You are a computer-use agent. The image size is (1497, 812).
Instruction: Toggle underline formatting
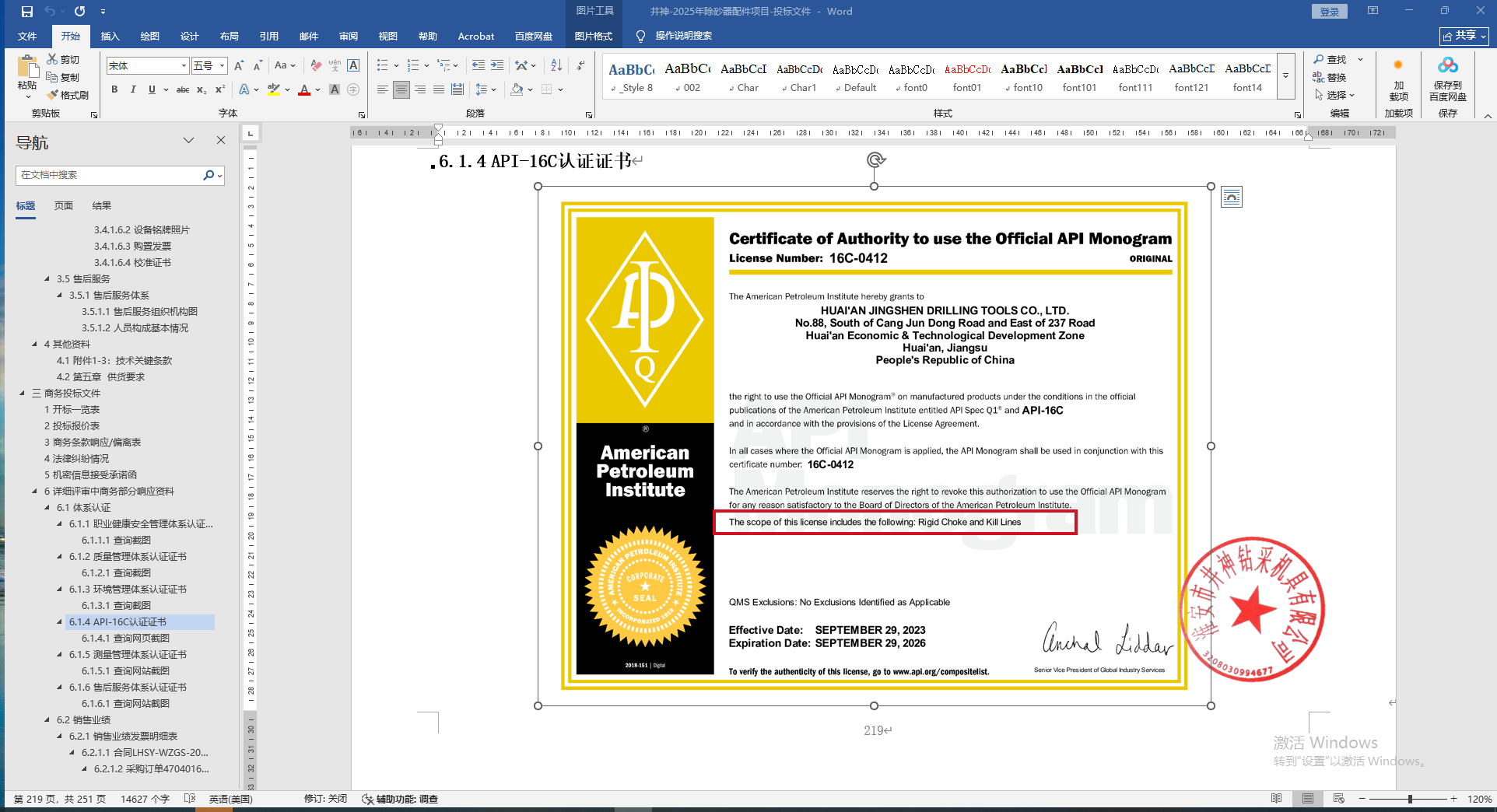152,89
